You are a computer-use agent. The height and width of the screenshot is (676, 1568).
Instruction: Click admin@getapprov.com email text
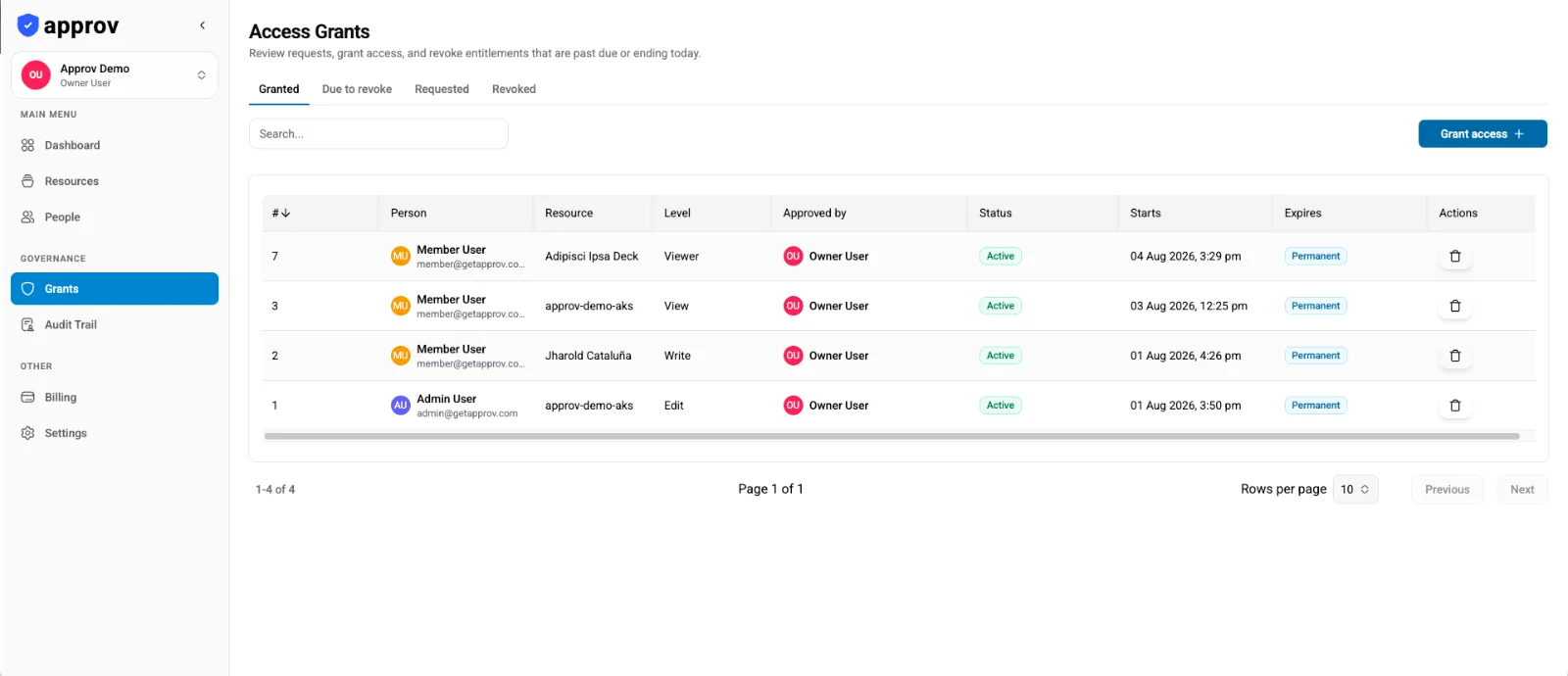coord(467,413)
